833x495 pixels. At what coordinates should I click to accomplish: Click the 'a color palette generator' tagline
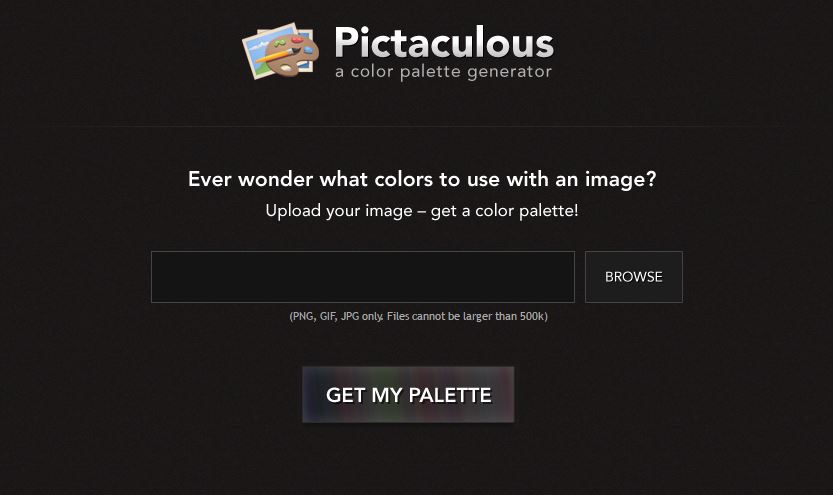click(444, 71)
